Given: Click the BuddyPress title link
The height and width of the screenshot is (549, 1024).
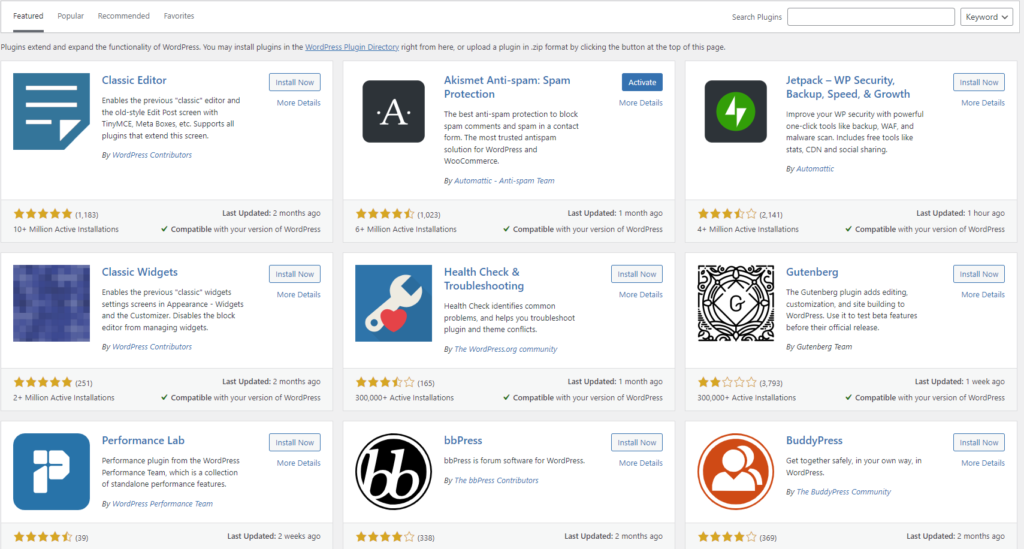Looking at the screenshot, I should click(814, 441).
